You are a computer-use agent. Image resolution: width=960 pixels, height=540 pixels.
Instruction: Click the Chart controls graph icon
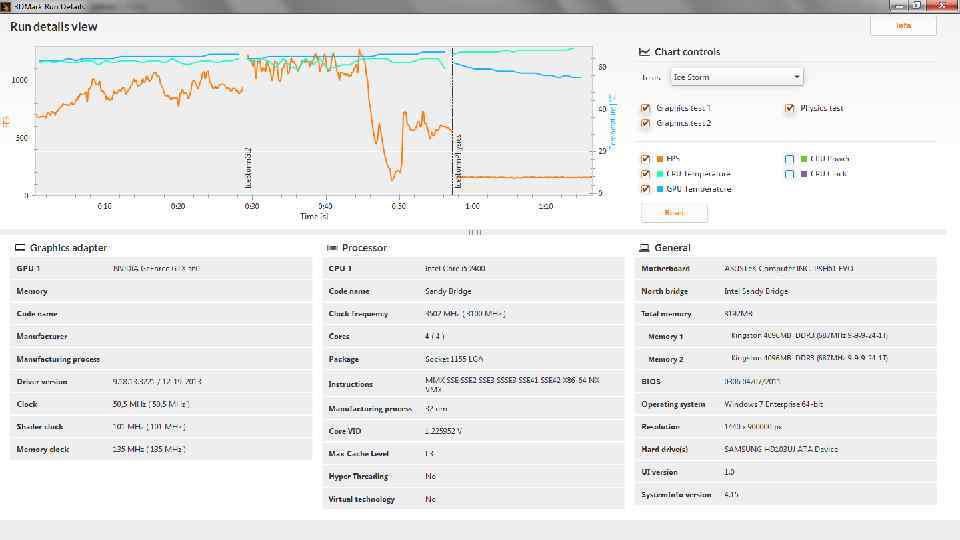pos(645,52)
